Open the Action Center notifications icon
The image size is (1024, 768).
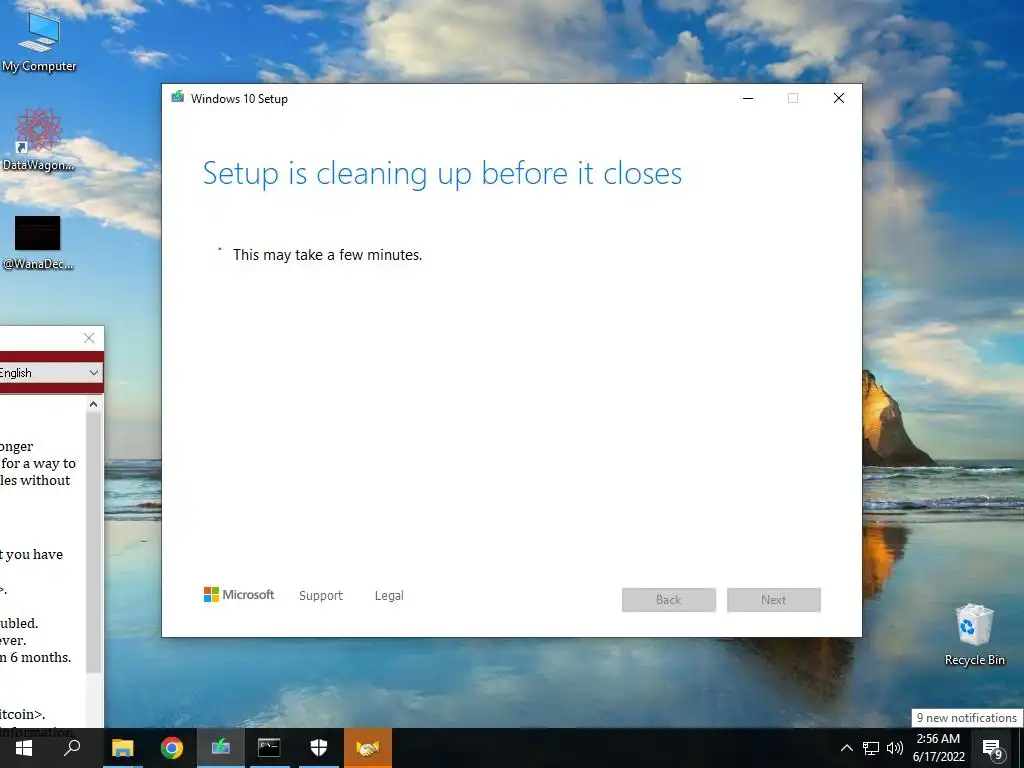point(993,749)
